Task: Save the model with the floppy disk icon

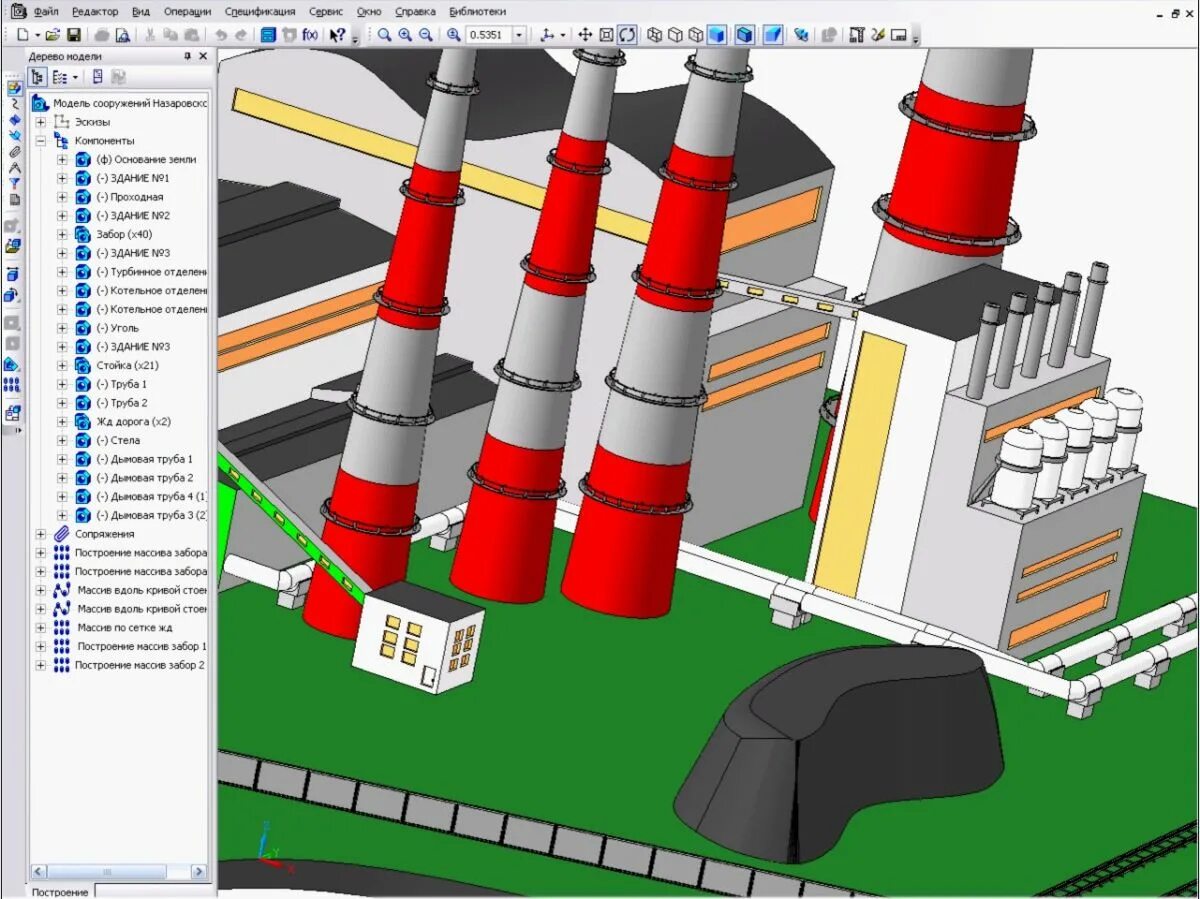Action: 74,35
